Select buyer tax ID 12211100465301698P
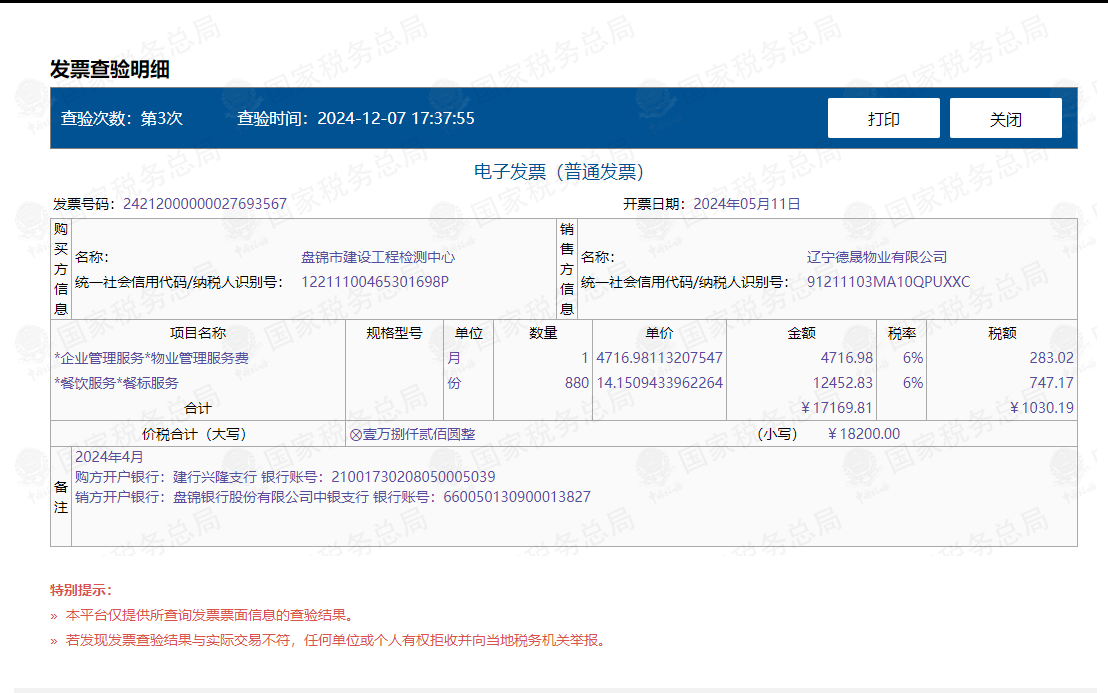The image size is (1108, 693). pos(375,282)
